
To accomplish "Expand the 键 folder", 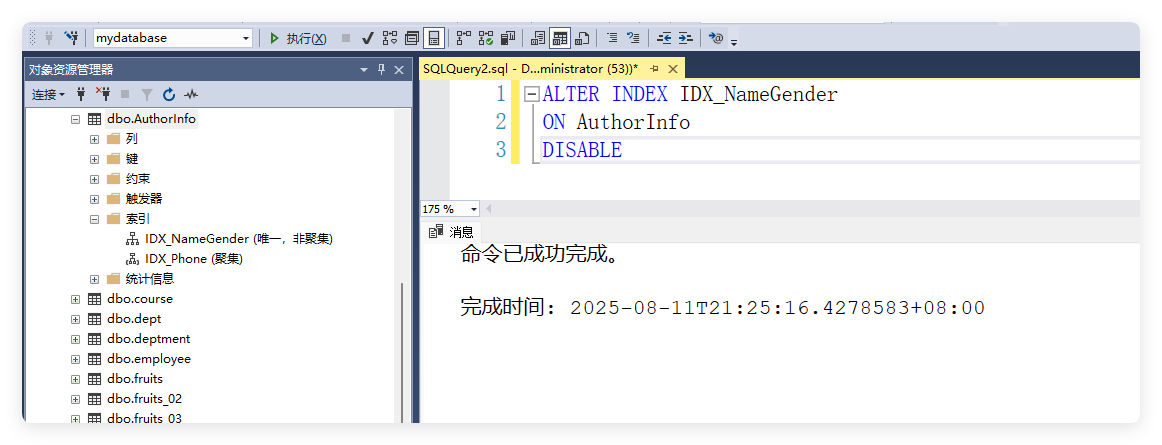I will [x=94, y=159].
